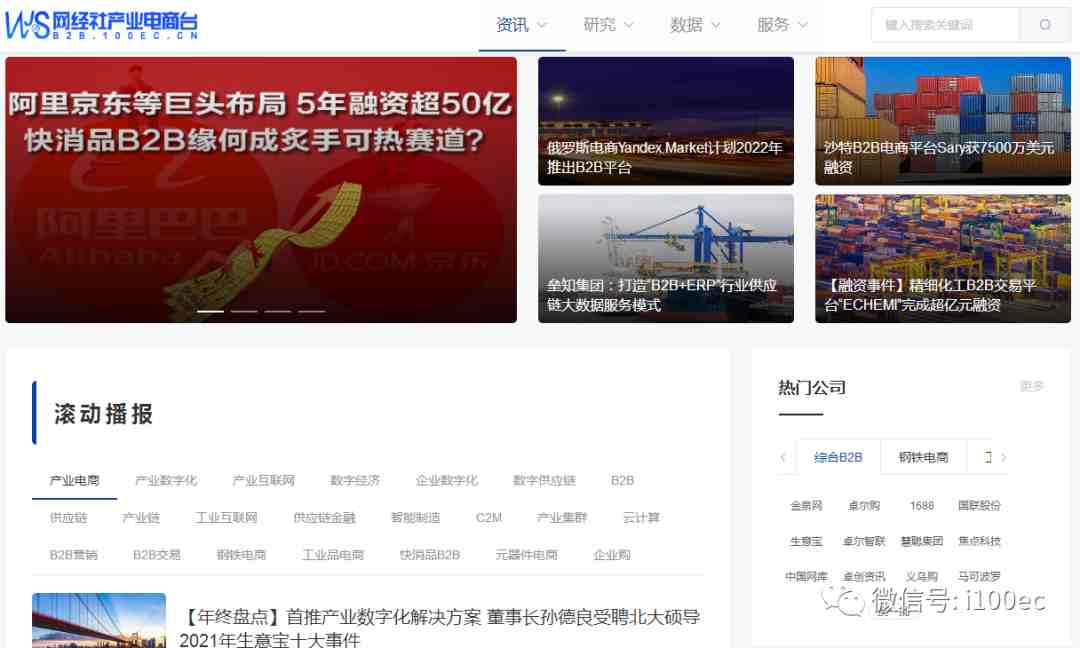Click the 中国网库 company link
The height and width of the screenshot is (648, 1080).
tap(807, 576)
